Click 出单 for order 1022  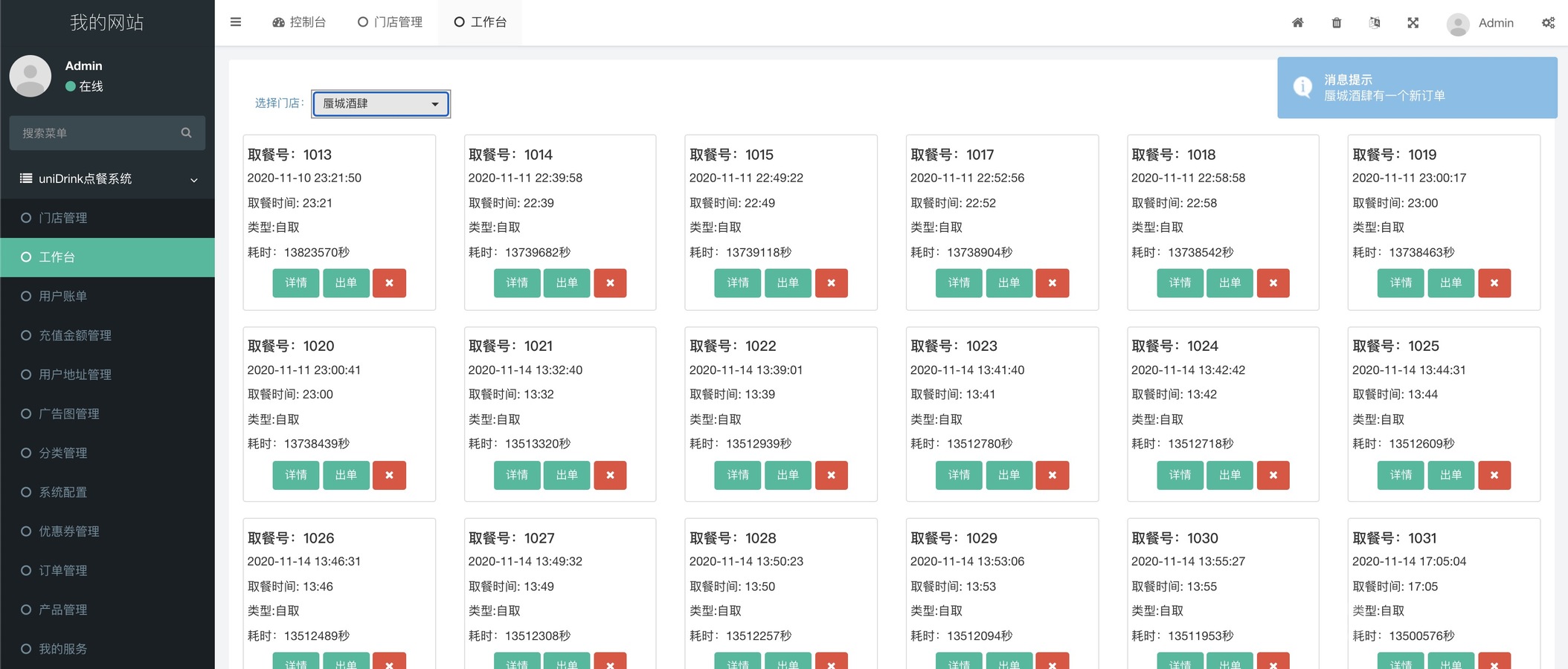click(x=788, y=475)
